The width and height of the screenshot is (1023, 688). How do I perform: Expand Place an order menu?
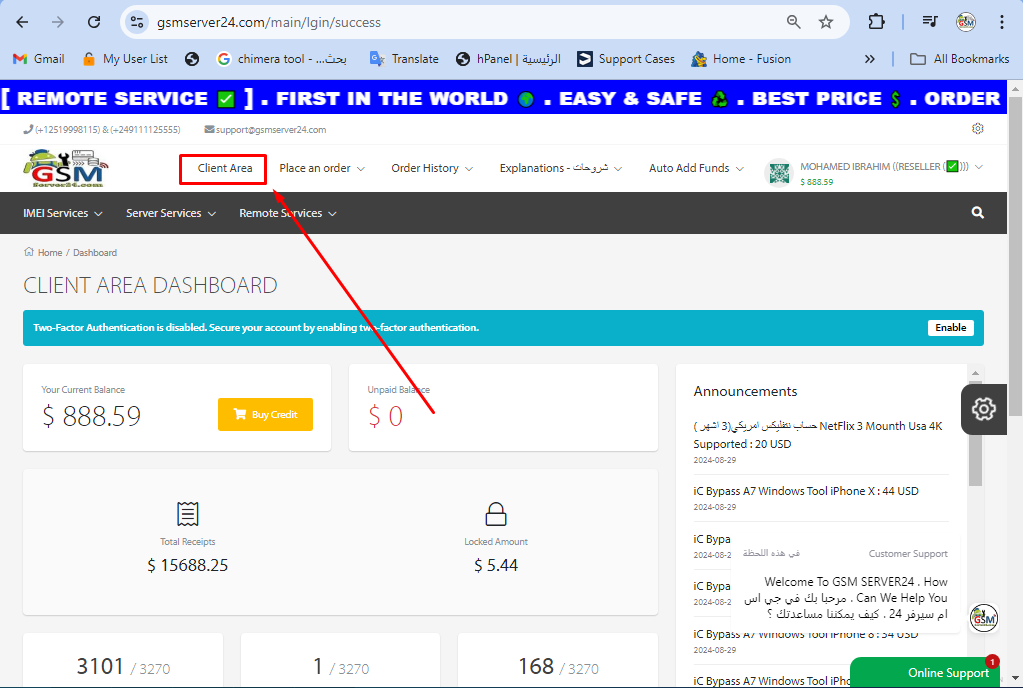click(322, 168)
